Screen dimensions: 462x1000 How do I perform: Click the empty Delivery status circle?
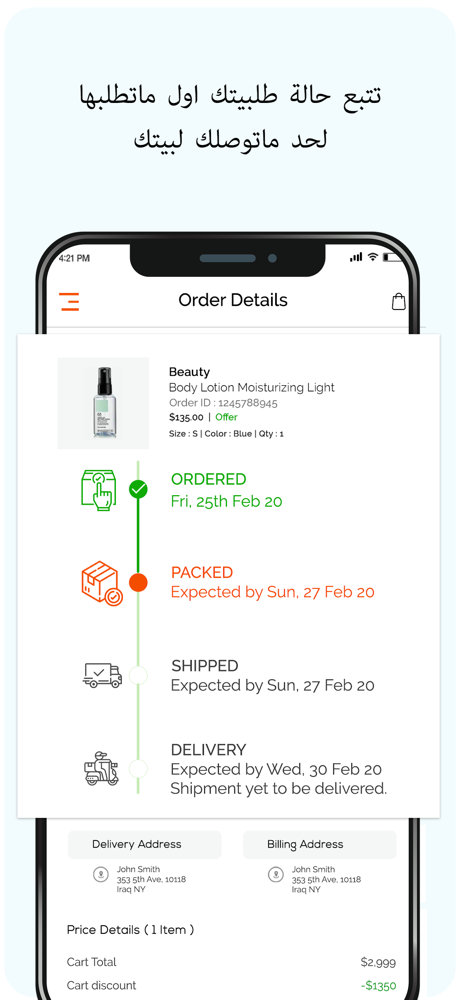138,768
